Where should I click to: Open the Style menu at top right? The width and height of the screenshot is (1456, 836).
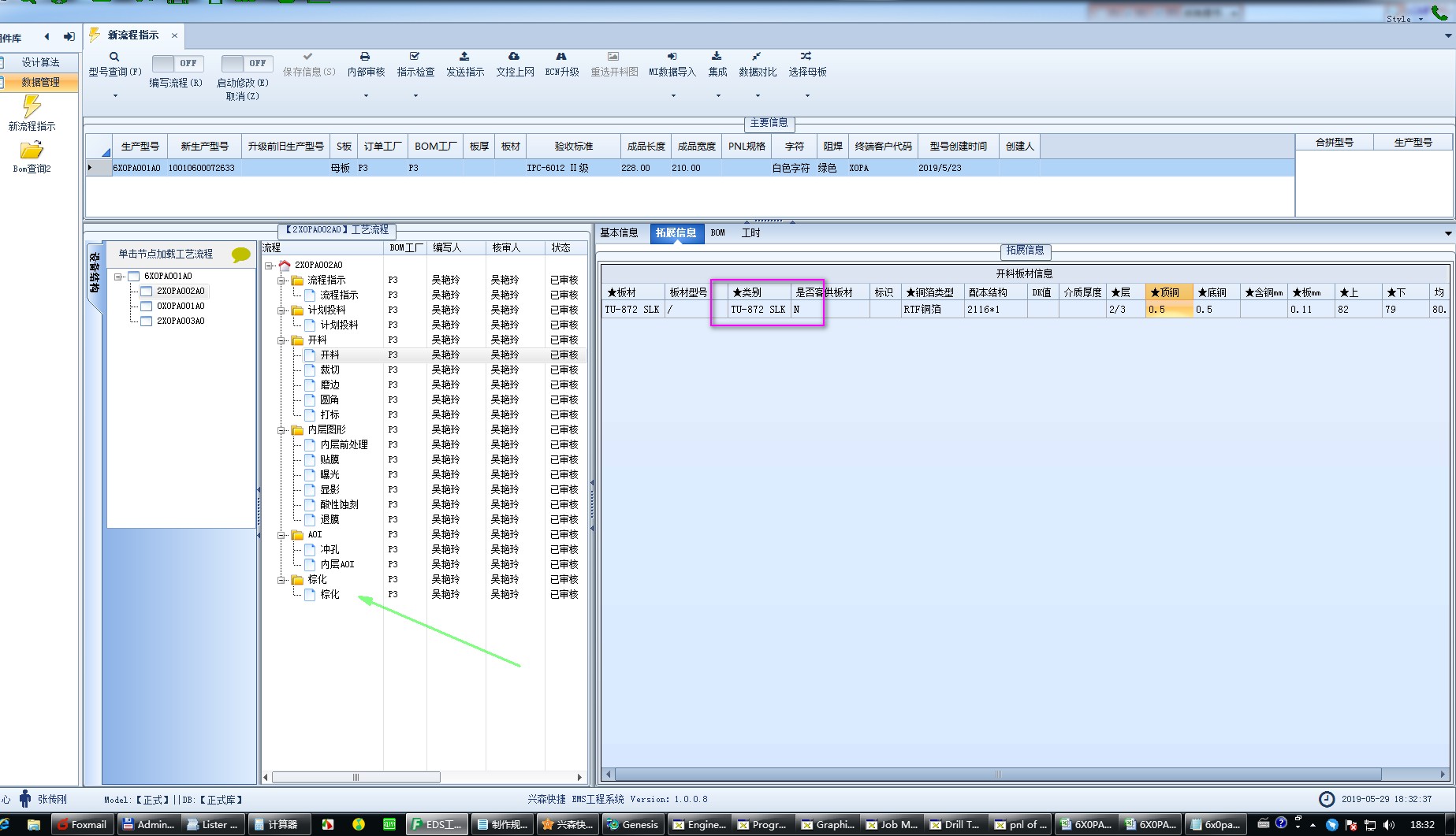pyautogui.click(x=1404, y=19)
